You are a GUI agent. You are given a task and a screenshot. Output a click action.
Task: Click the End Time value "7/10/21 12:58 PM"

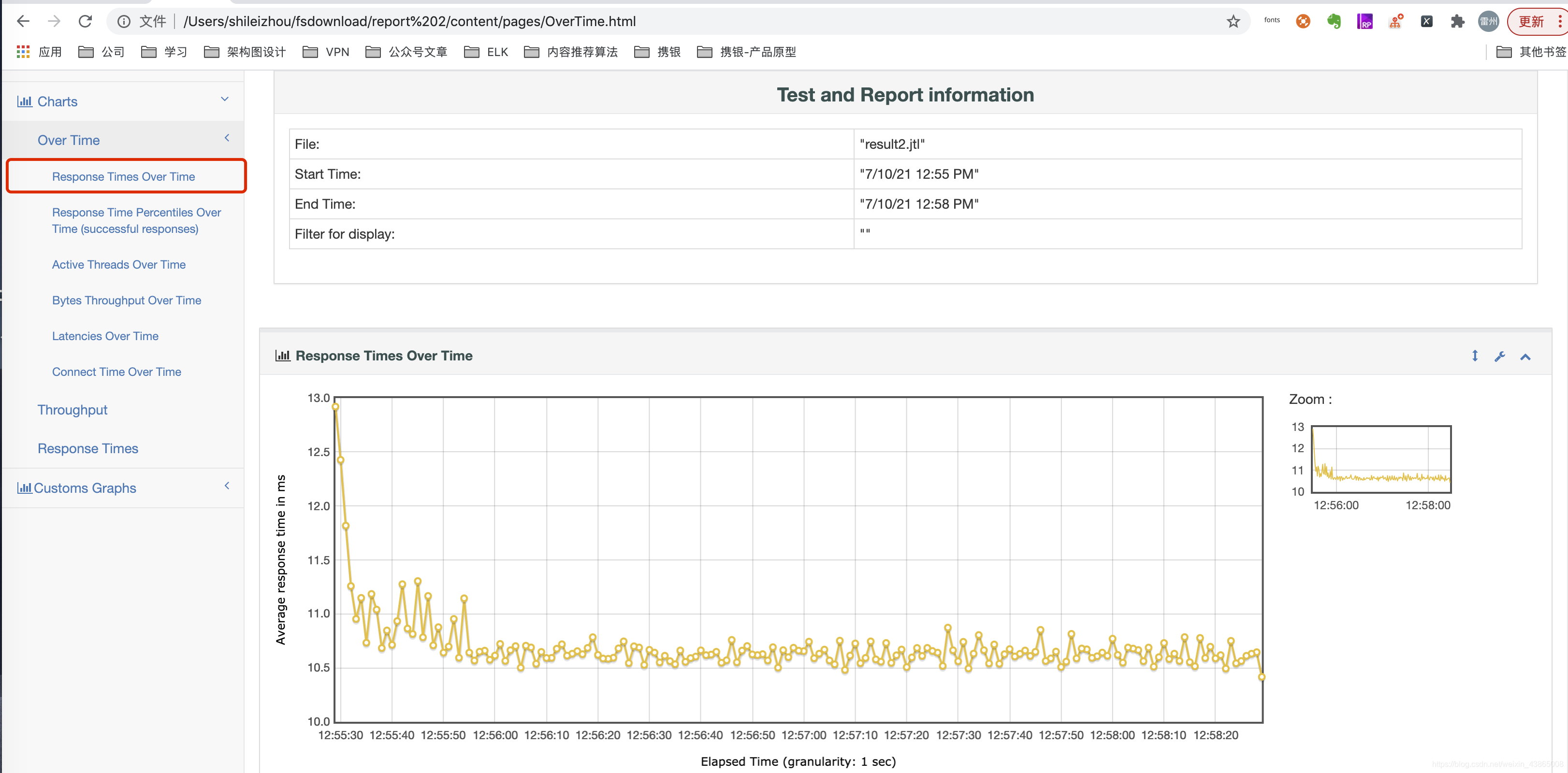(918, 204)
